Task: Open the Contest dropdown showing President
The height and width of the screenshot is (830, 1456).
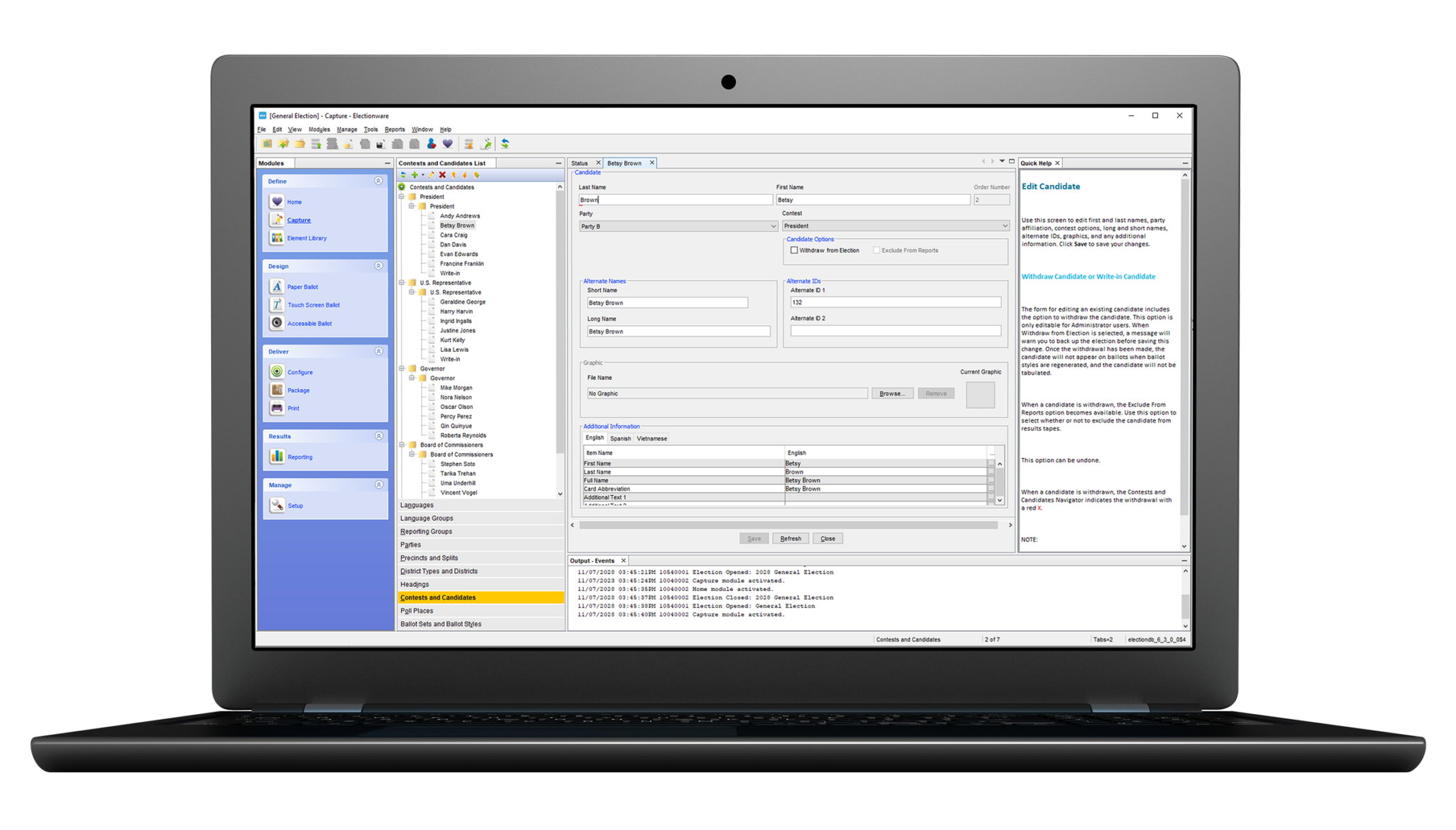Action: pos(1005,225)
